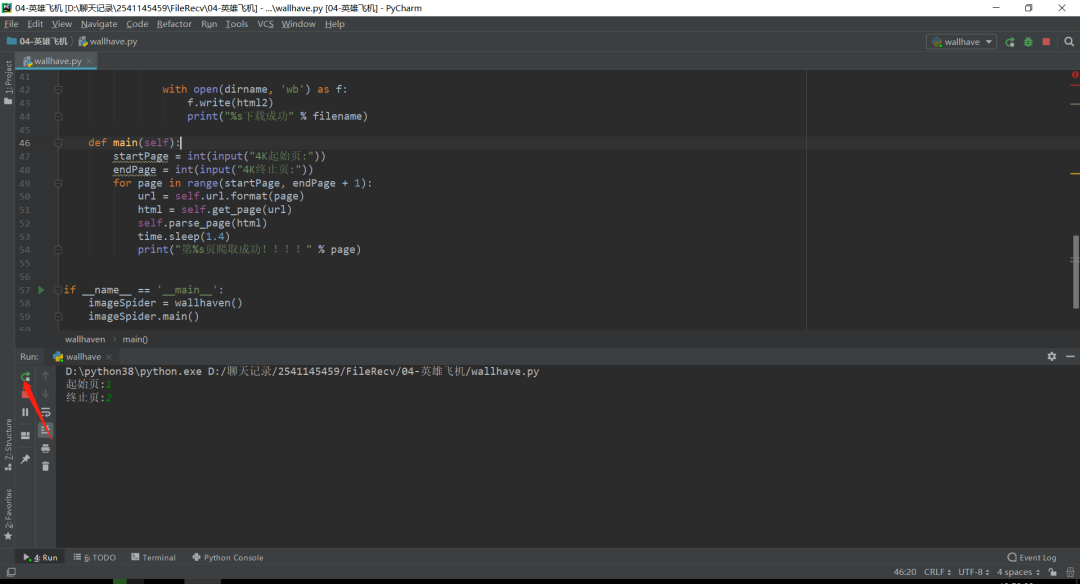1080x584 pixels.
Task: Open the File menu
Action: tap(11, 24)
